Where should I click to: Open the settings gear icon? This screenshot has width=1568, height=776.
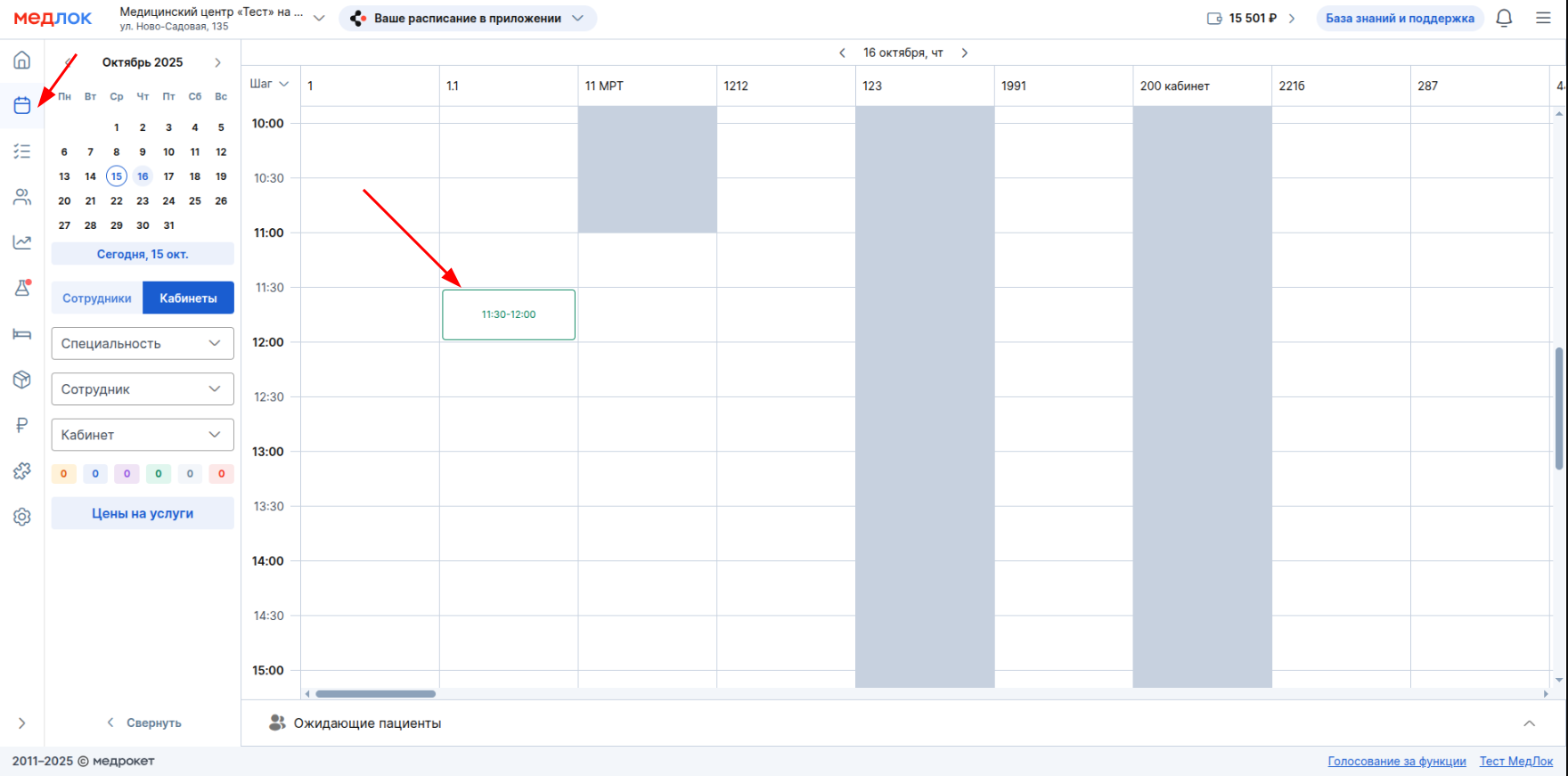click(22, 517)
